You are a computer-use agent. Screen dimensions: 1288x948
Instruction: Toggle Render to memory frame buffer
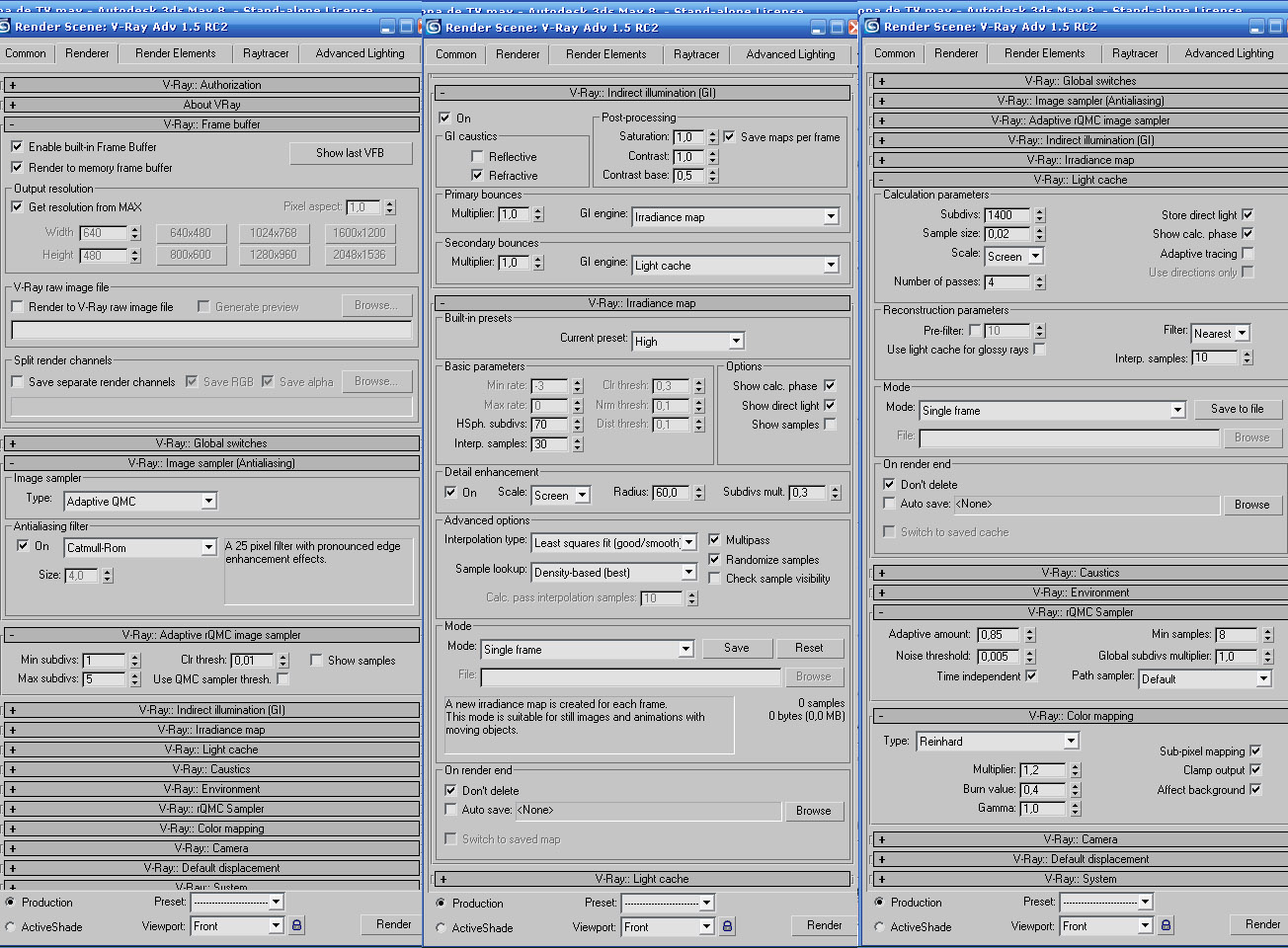click(17, 168)
